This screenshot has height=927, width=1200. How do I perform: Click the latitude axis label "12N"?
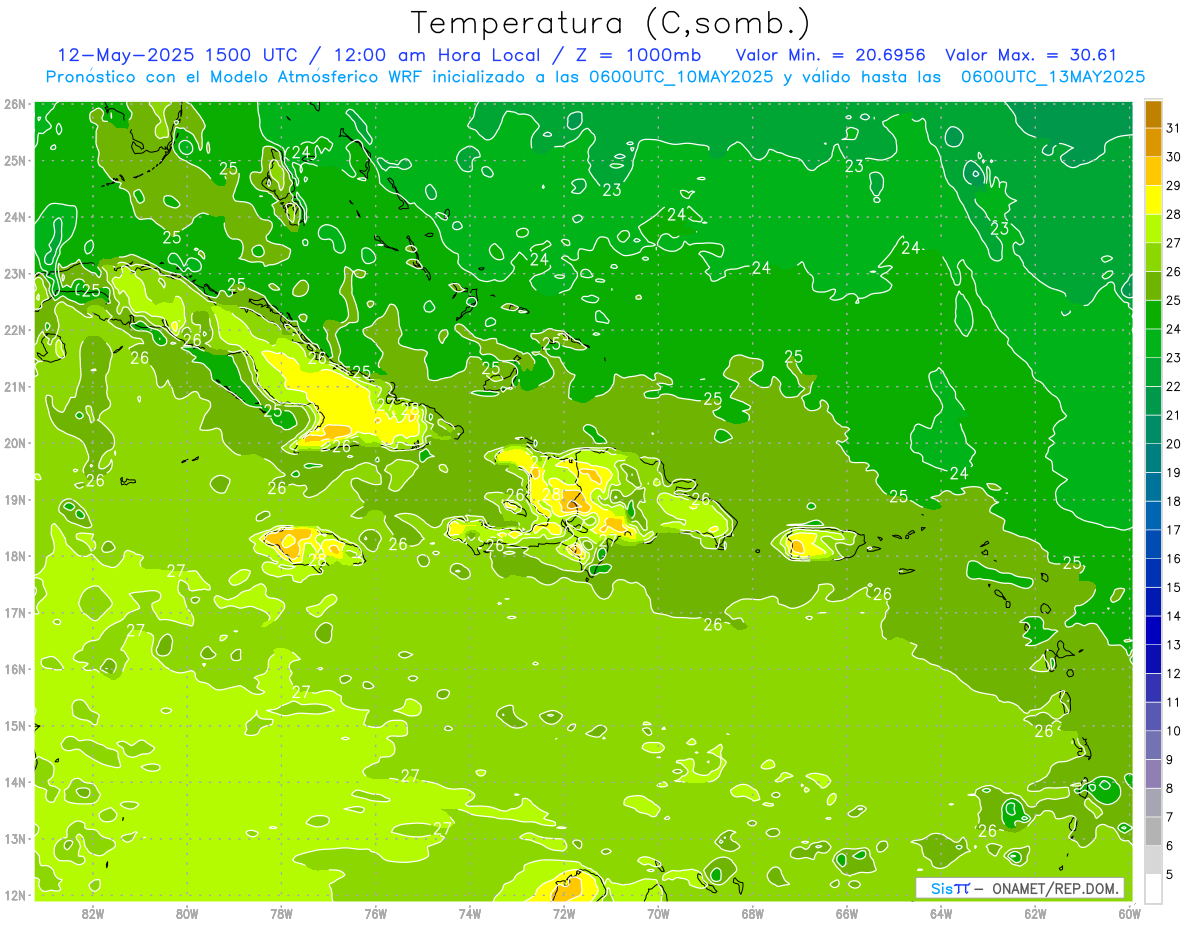tap(15, 895)
